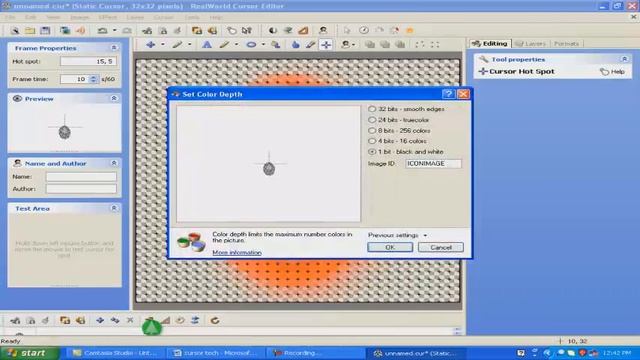Image resolution: width=640 pixels, height=360 pixels.
Task: Open the More information link
Action: pos(237,253)
